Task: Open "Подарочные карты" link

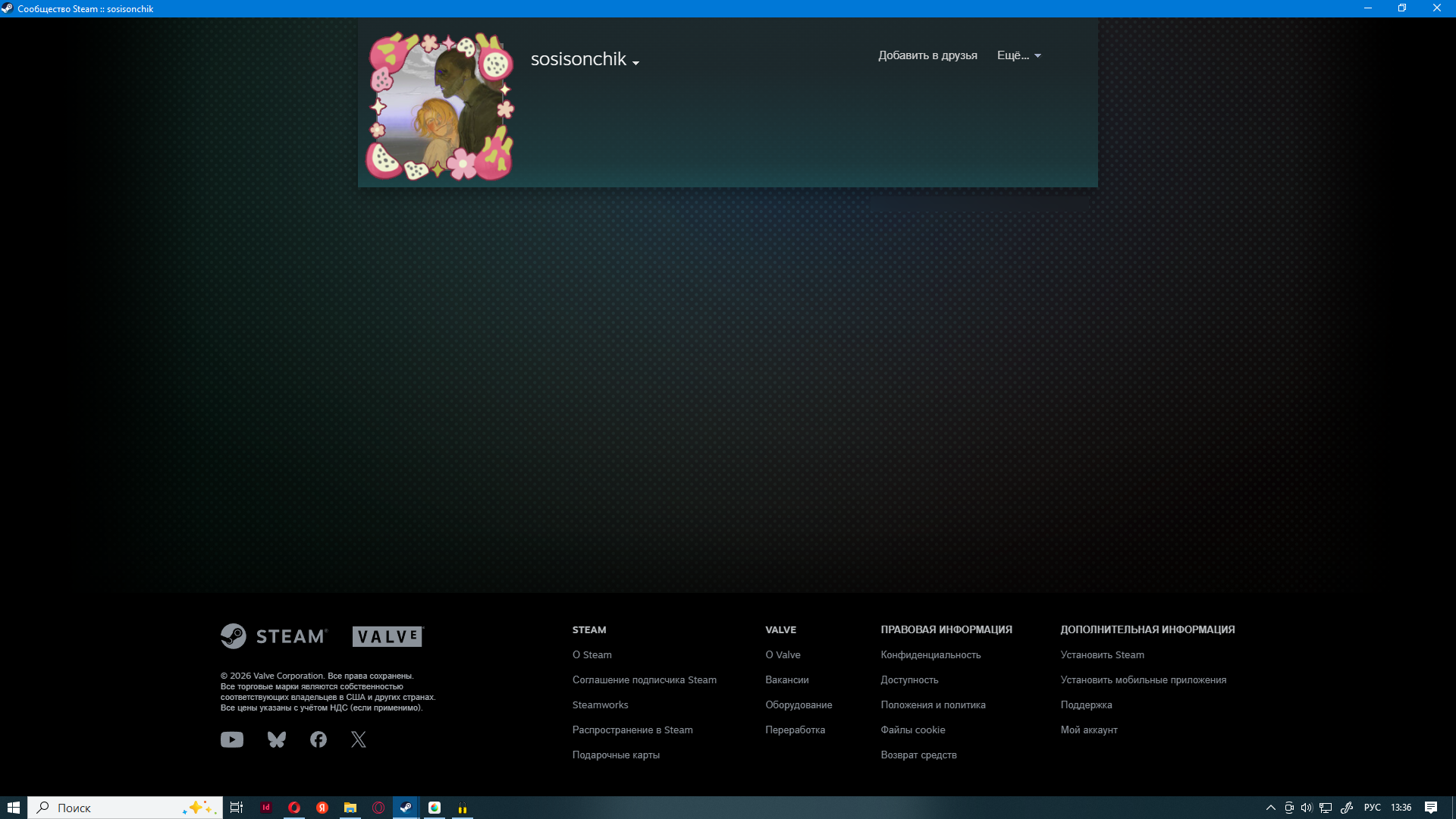Action: [616, 755]
